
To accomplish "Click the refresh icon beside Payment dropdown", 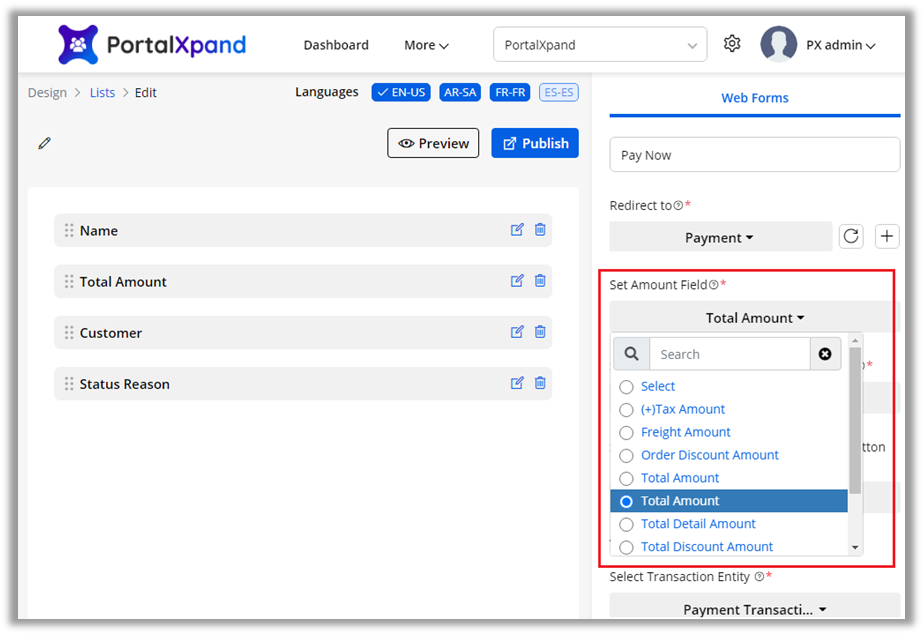I will coord(851,237).
